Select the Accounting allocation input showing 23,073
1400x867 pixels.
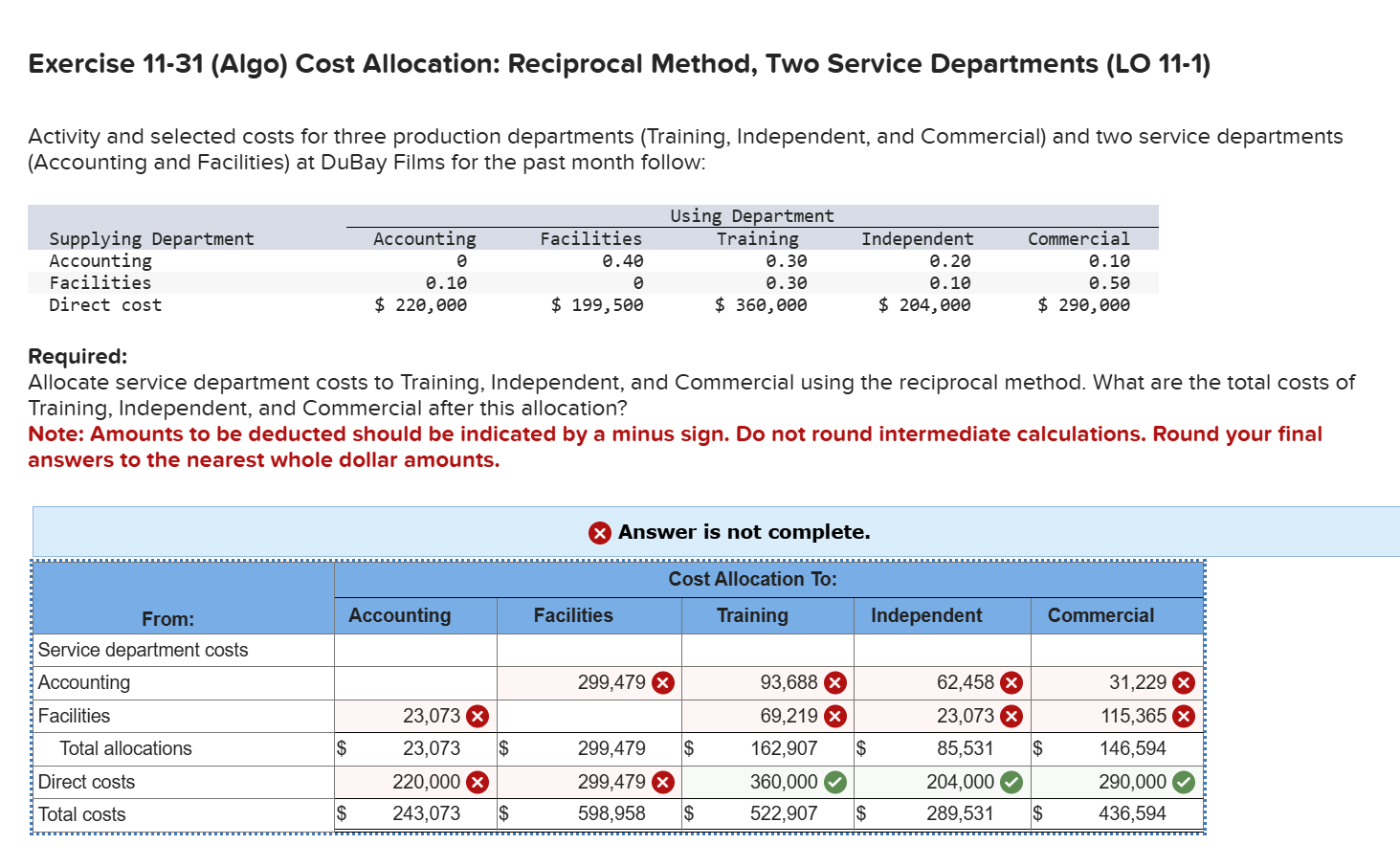click(421, 715)
